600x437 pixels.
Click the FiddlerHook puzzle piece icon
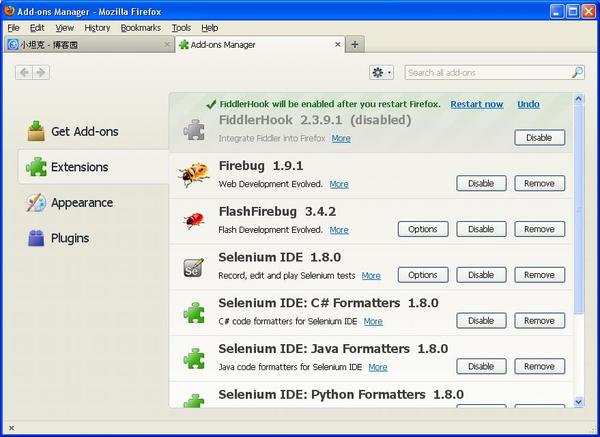[193, 129]
